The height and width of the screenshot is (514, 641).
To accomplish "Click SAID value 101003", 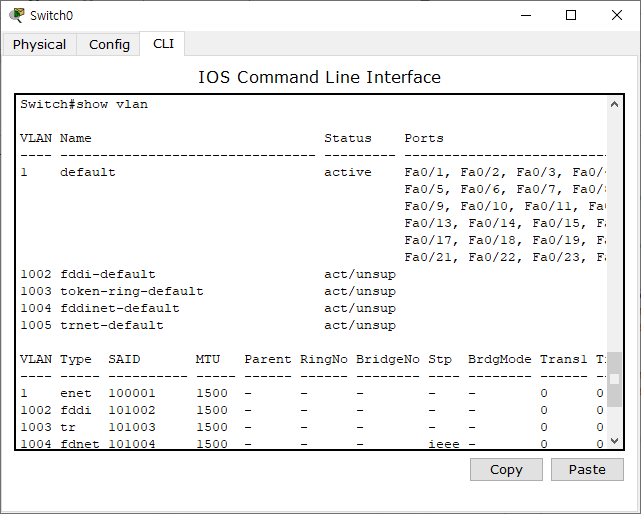I will pyautogui.click(x=132, y=427).
